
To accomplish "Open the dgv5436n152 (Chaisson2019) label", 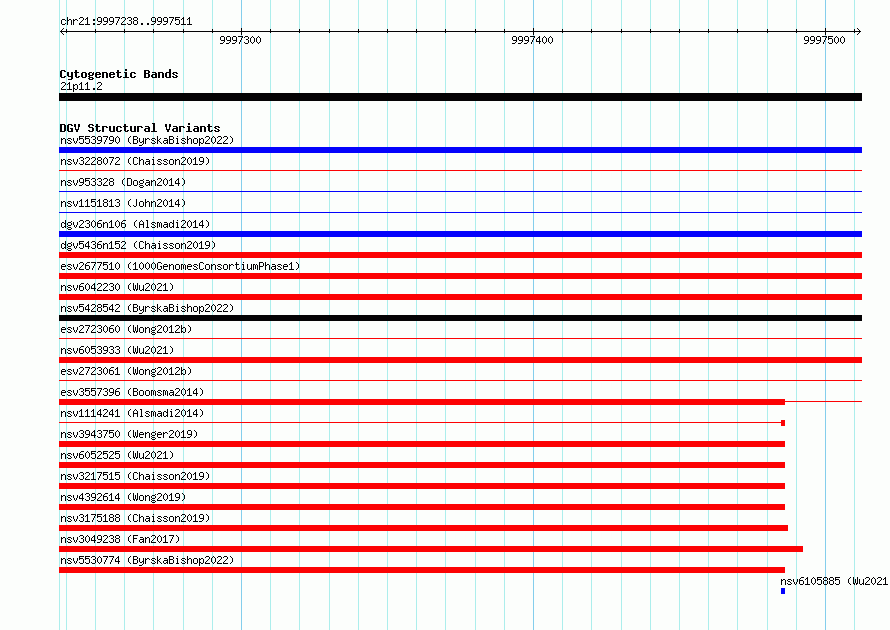I will tap(138, 245).
